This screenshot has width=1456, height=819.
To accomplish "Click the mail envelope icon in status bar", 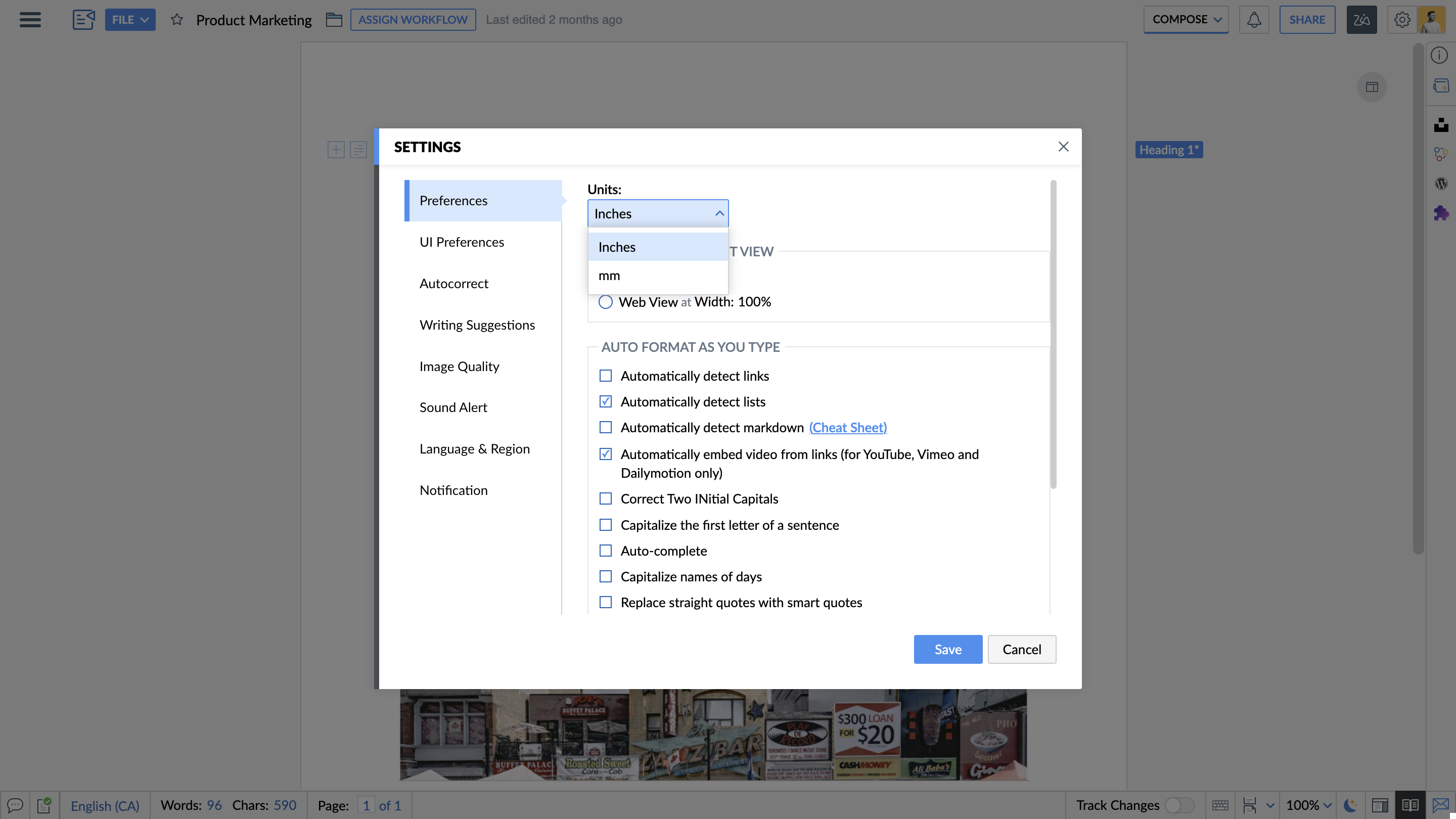I will [1441, 805].
